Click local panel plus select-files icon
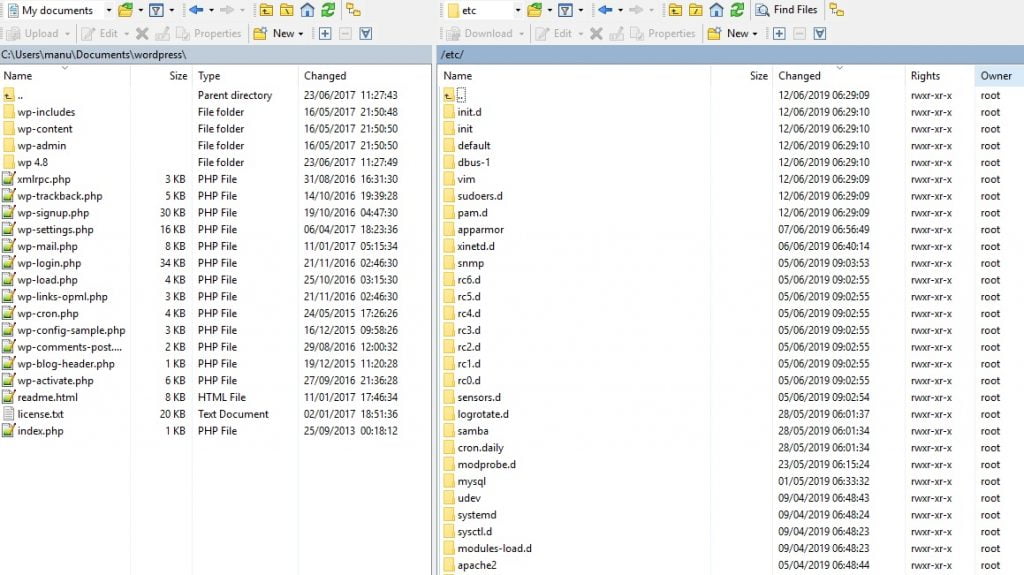The image size is (1024, 575). 325,33
